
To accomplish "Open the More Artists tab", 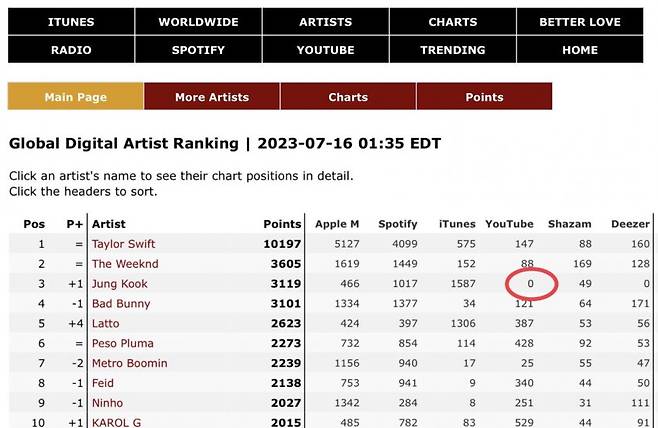I will point(212,97).
